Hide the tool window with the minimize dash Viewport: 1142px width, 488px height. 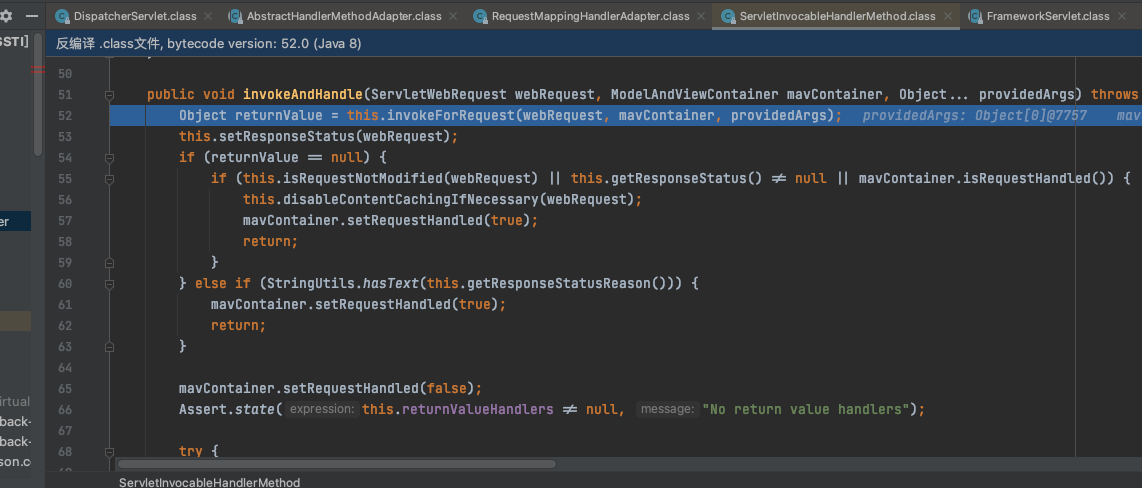(32, 15)
